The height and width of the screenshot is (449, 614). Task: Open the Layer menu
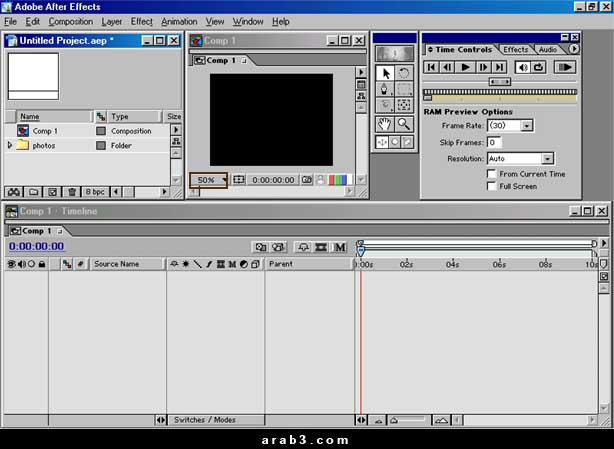coord(112,22)
